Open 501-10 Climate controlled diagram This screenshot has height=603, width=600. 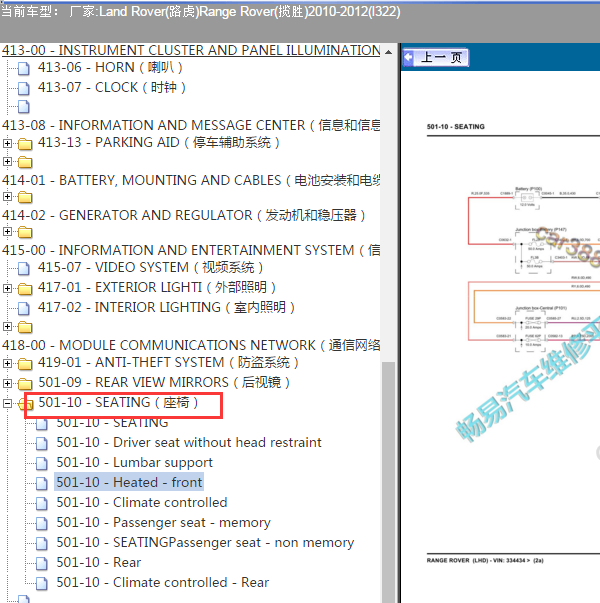click(x=142, y=503)
